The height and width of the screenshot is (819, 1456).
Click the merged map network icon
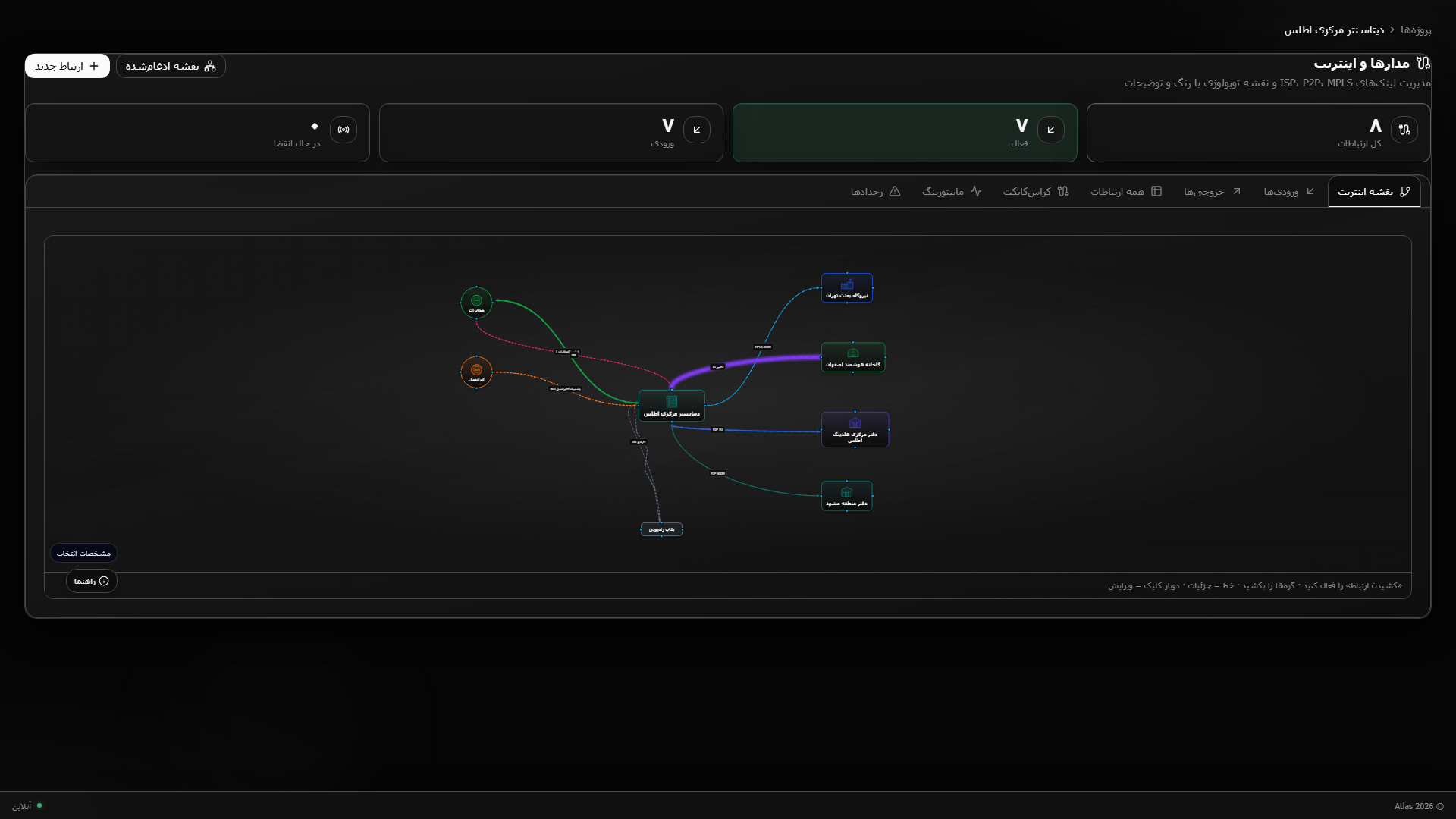click(x=210, y=66)
